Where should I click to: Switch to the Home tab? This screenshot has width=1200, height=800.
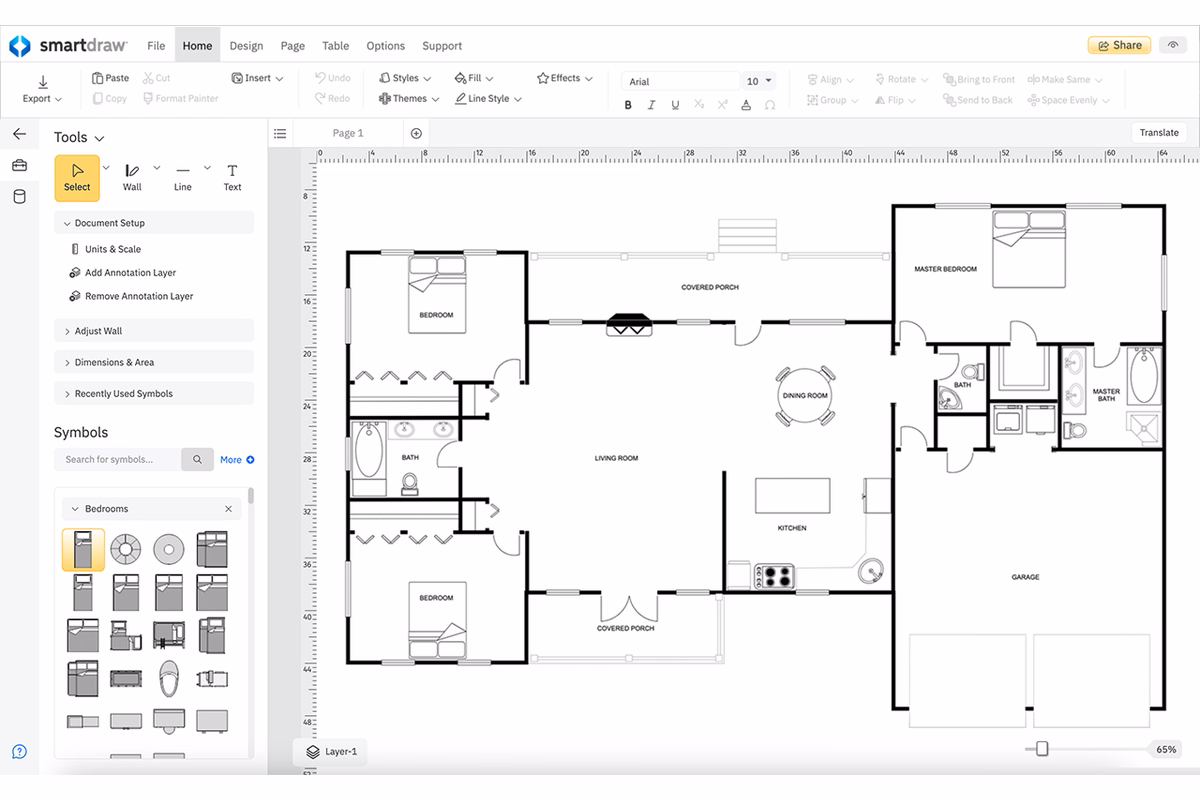click(197, 46)
